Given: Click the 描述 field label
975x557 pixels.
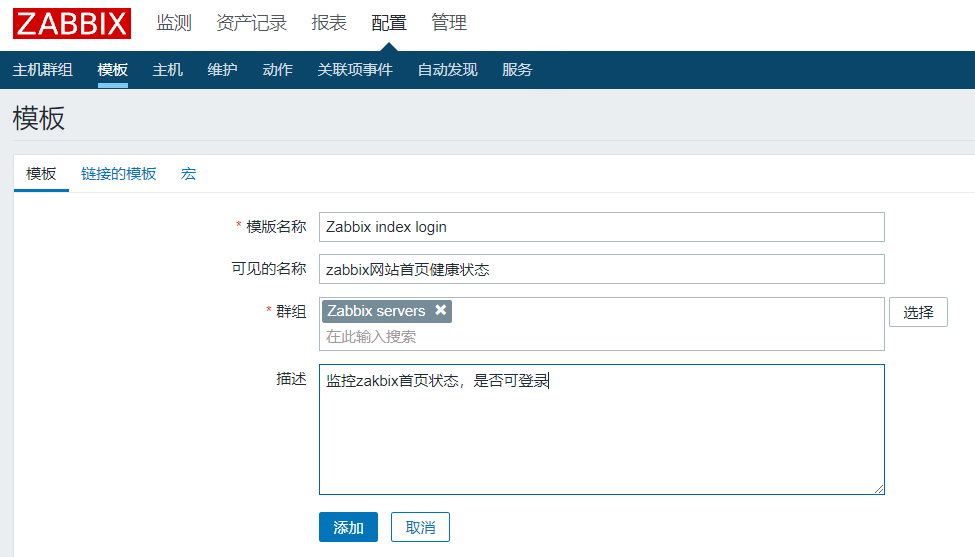Looking at the screenshot, I should coord(291,379).
